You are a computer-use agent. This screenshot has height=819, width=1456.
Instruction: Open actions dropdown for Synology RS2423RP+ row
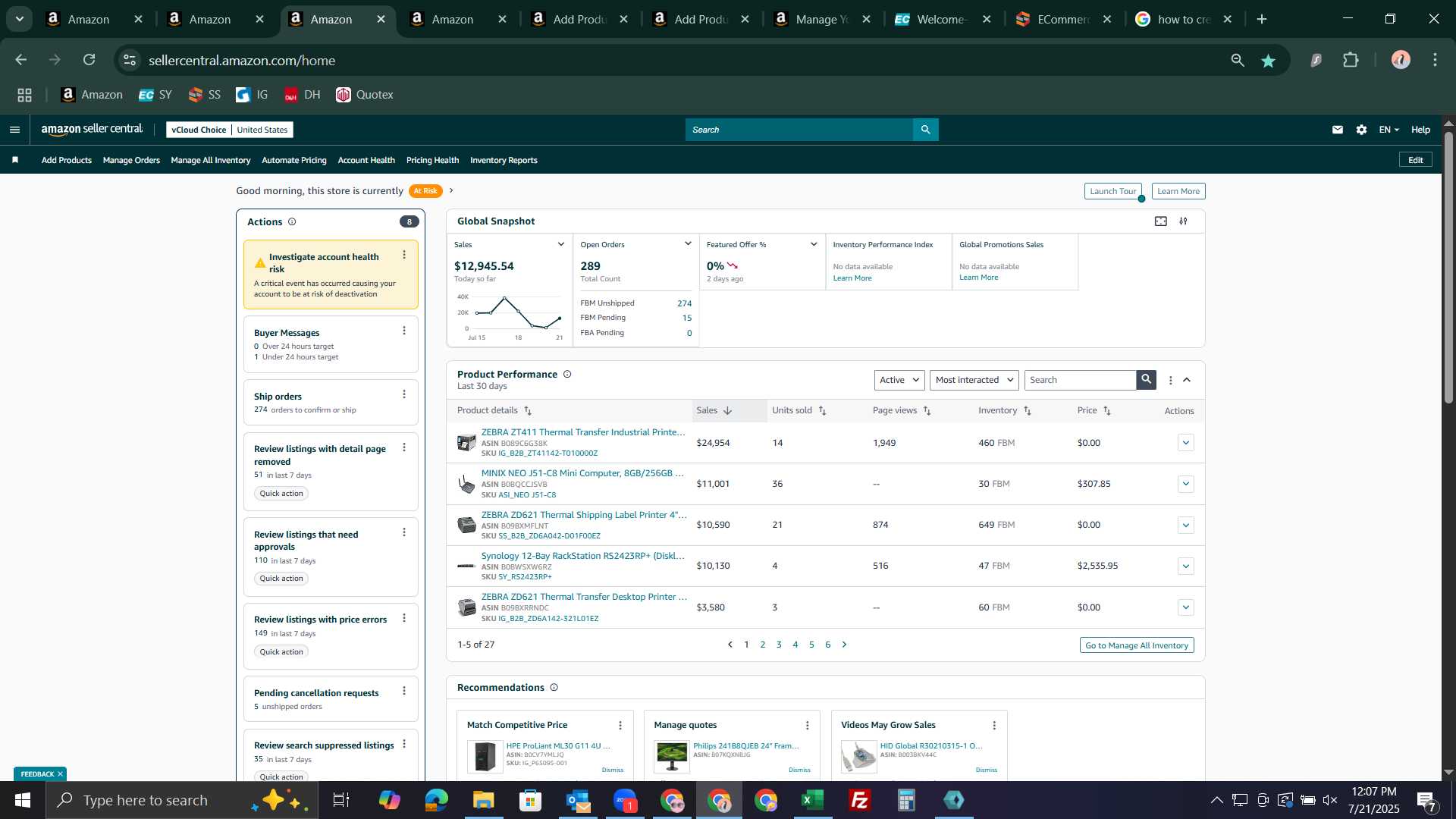click(x=1186, y=566)
